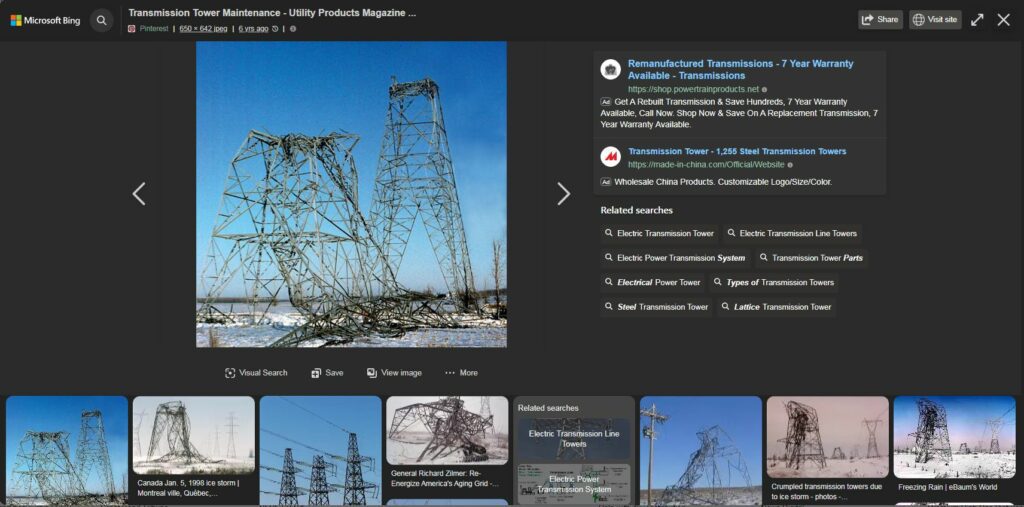Save the image to collections
The height and width of the screenshot is (507, 1024).
[x=327, y=373]
